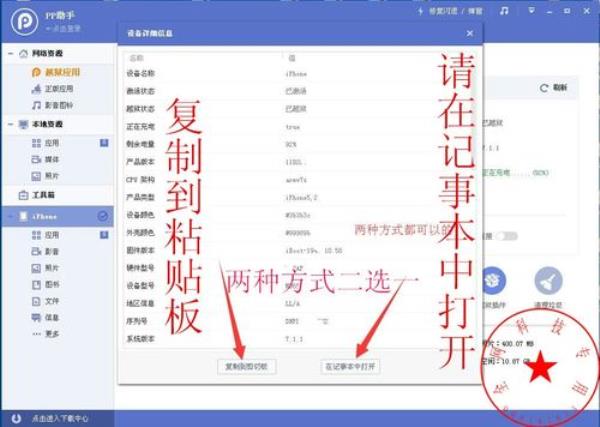Open 图书 under the iPhone device
Screen dimensions: 600x427
pos(45,285)
